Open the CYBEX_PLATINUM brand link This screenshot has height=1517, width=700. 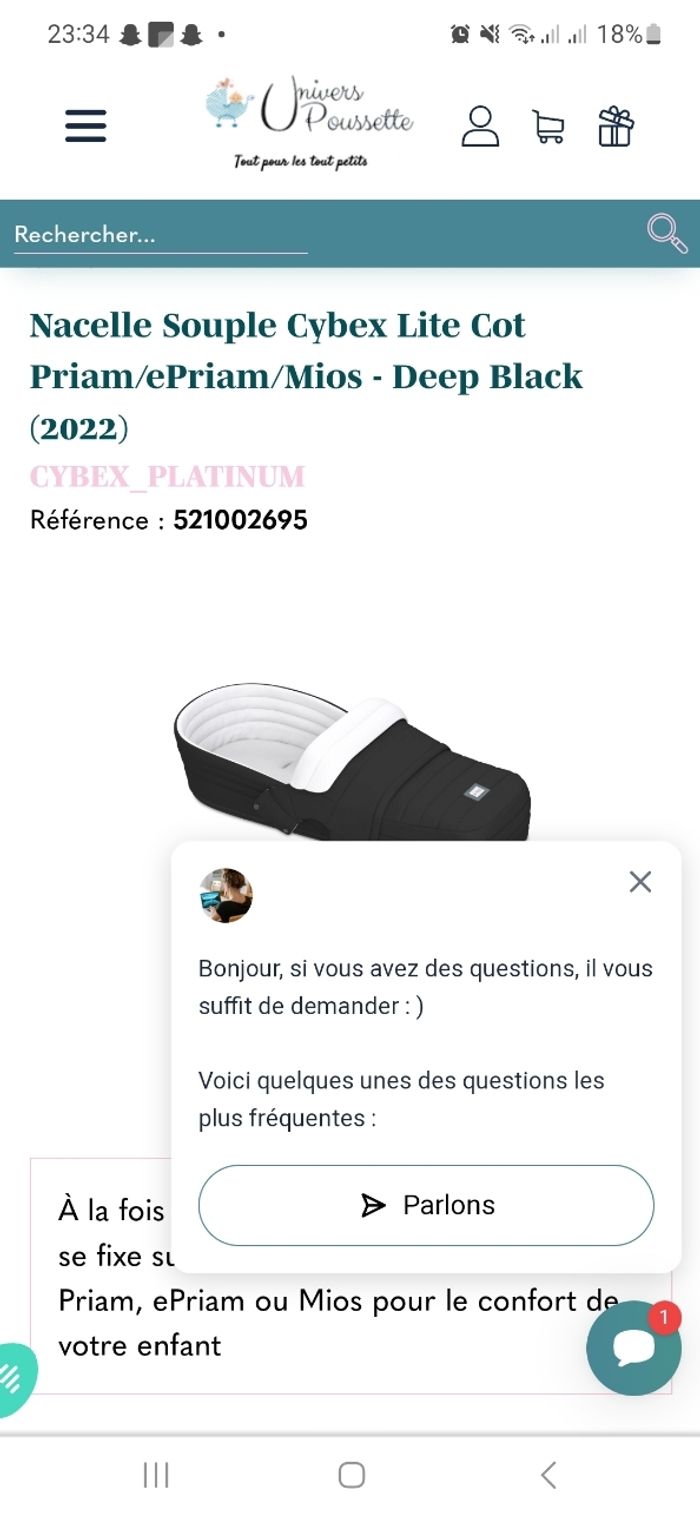[x=167, y=476]
